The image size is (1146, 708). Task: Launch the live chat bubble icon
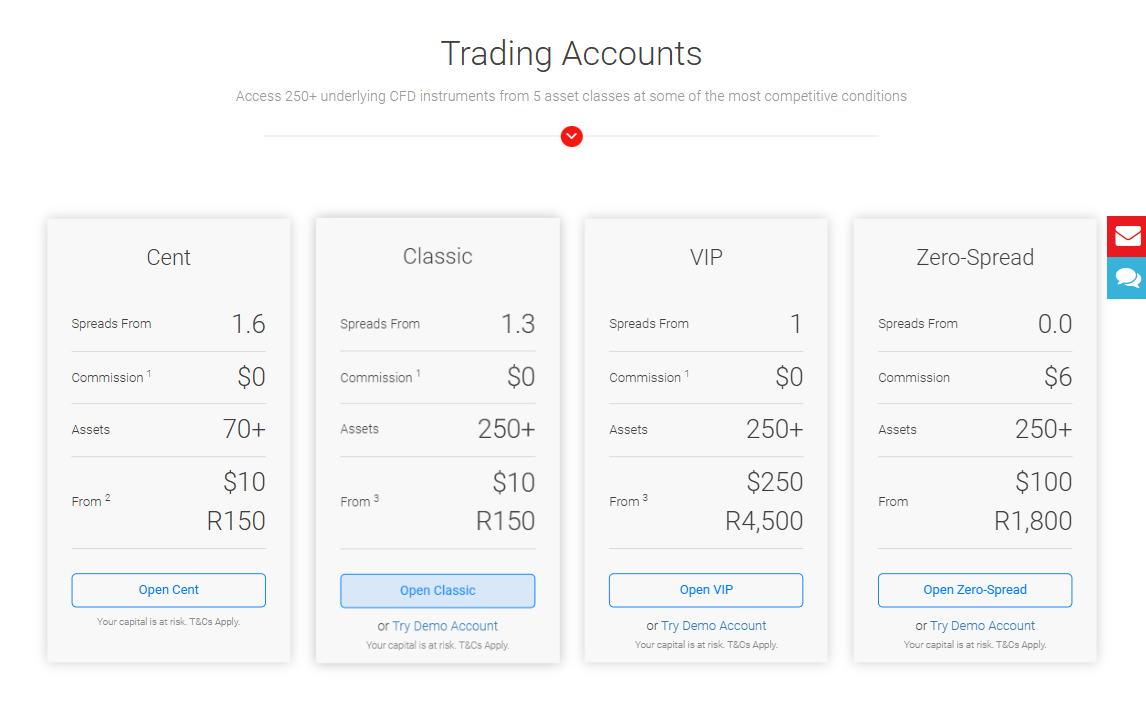[x=1128, y=279]
